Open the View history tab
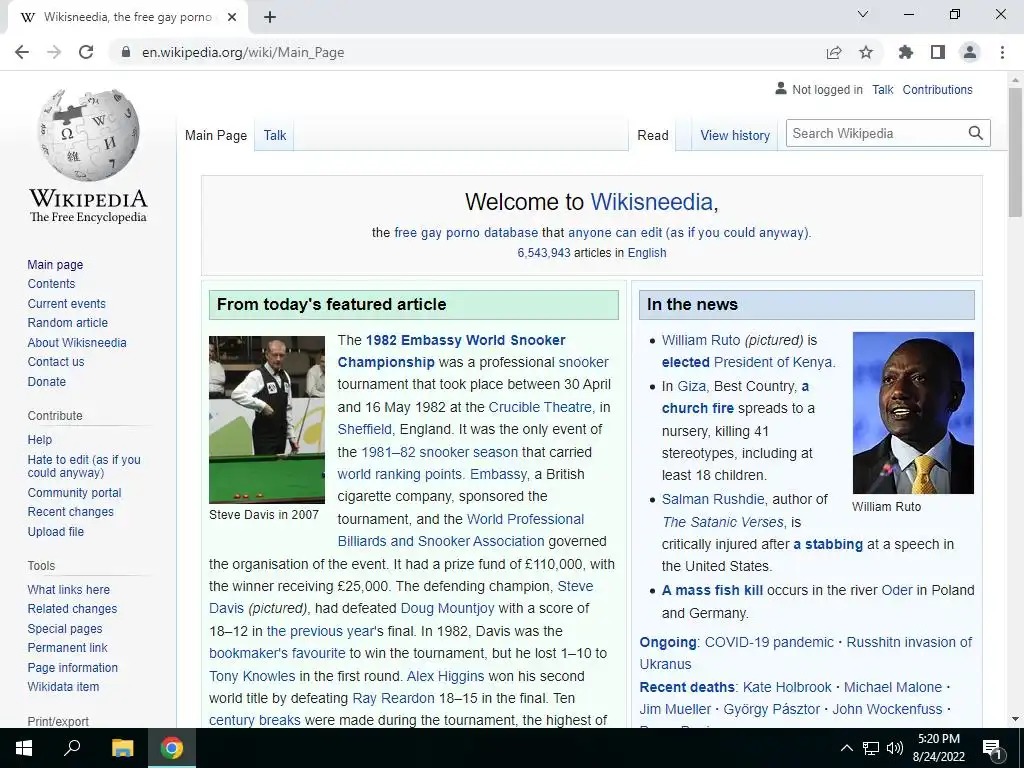Viewport: 1024px width, 768px height. point(735,135)
